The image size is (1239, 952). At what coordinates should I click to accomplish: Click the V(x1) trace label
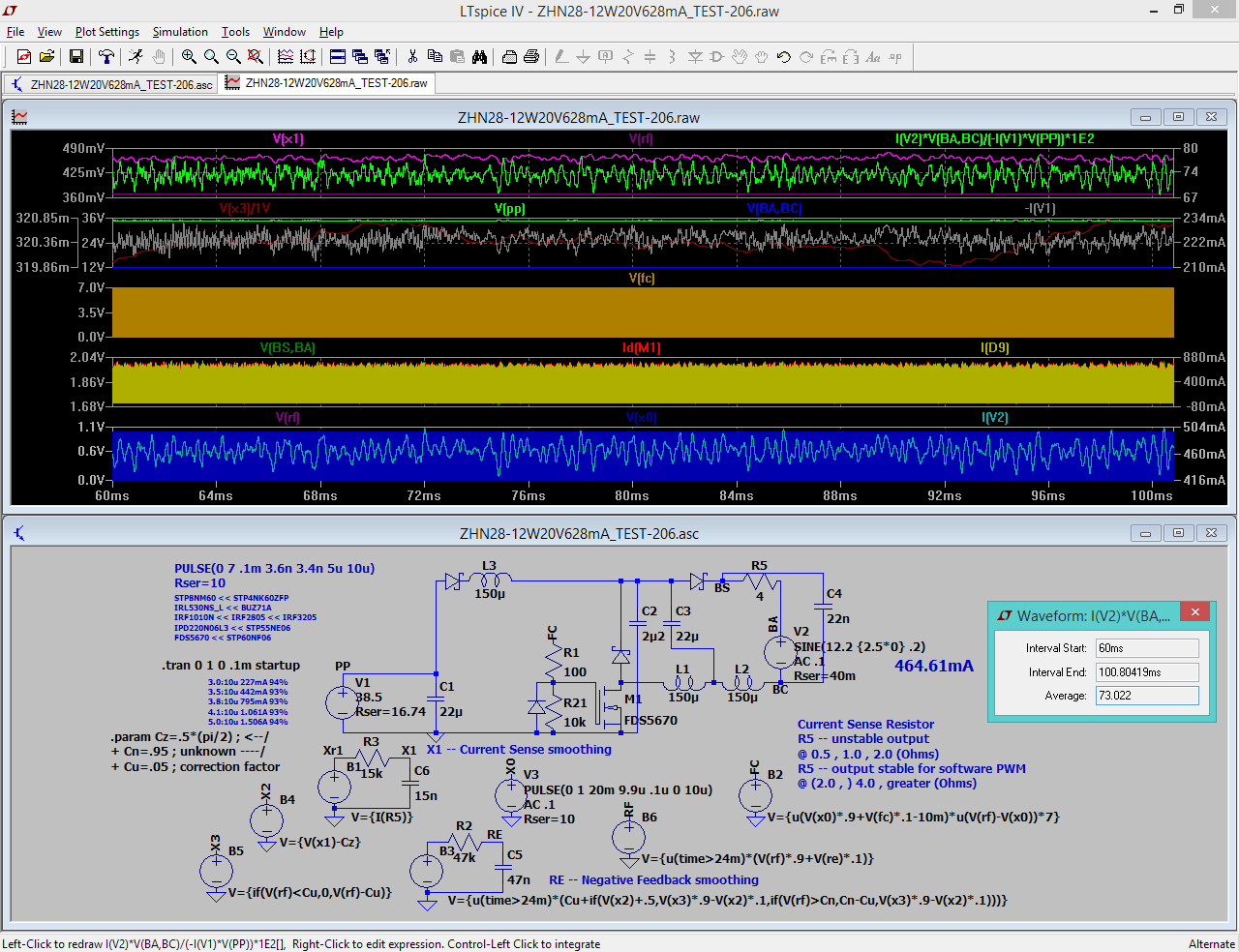pos(287,139)
